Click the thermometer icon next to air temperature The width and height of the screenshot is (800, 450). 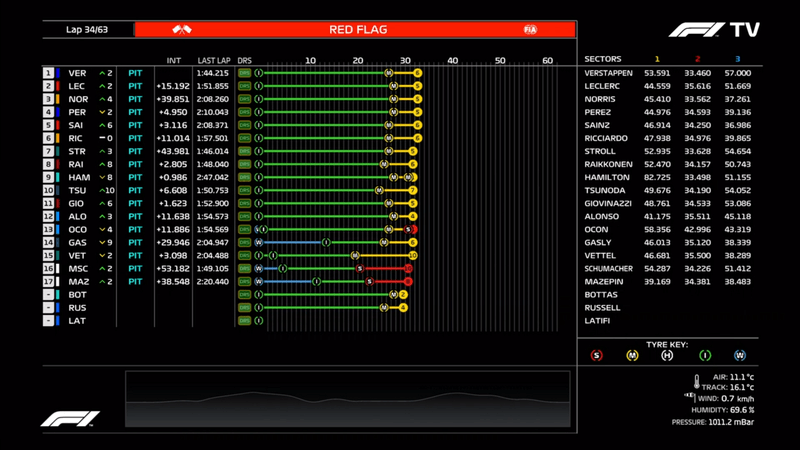[x=696, y=382]
